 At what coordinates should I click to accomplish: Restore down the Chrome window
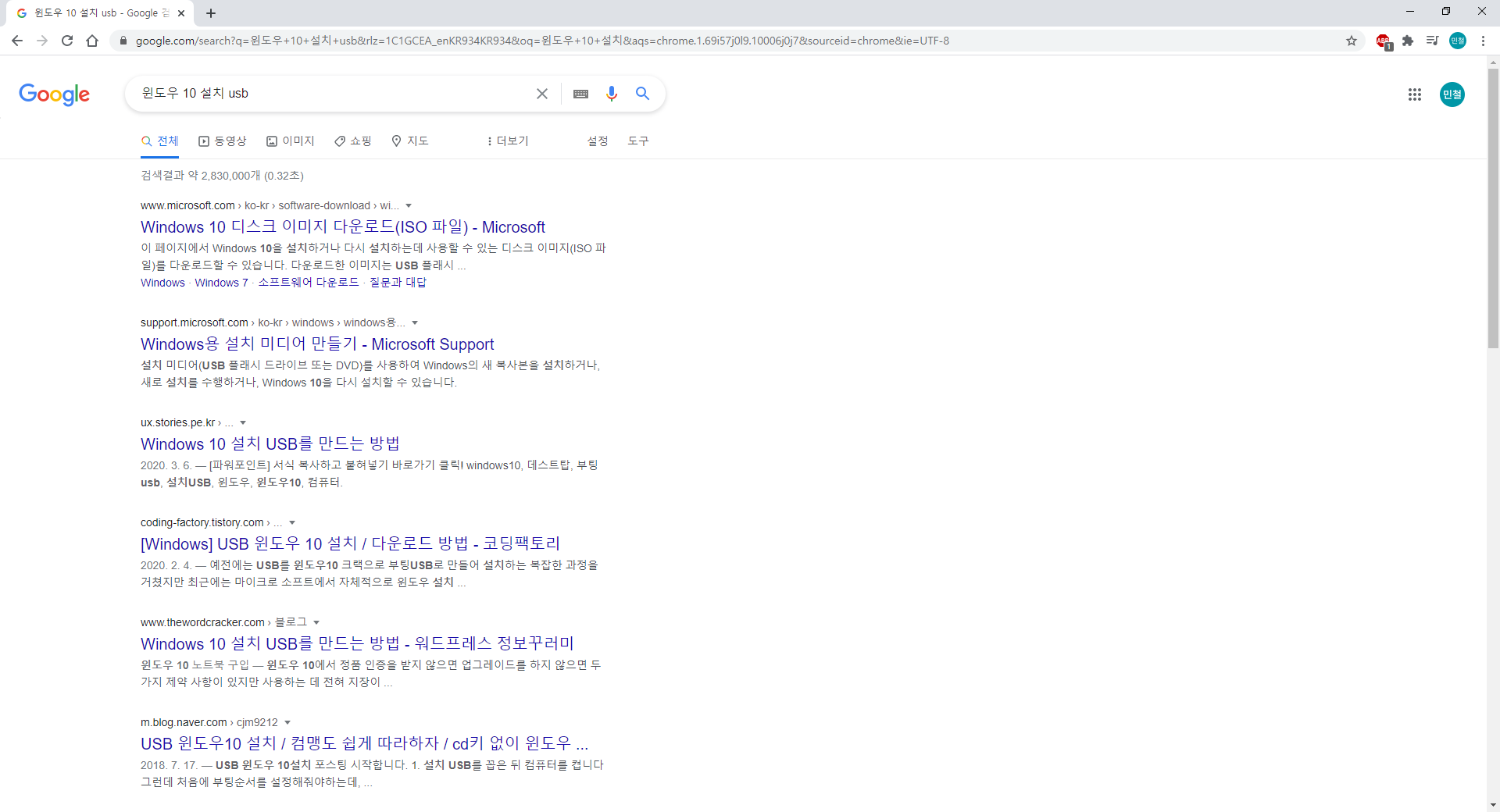1446,12
